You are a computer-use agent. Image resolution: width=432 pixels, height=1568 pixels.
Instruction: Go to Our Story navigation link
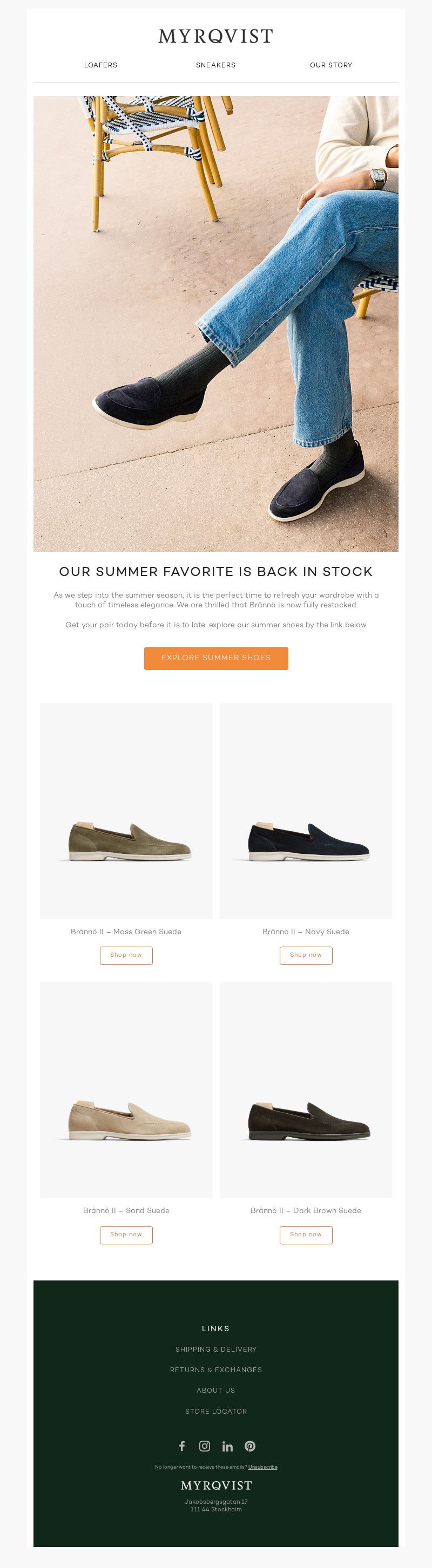(331, 65)
